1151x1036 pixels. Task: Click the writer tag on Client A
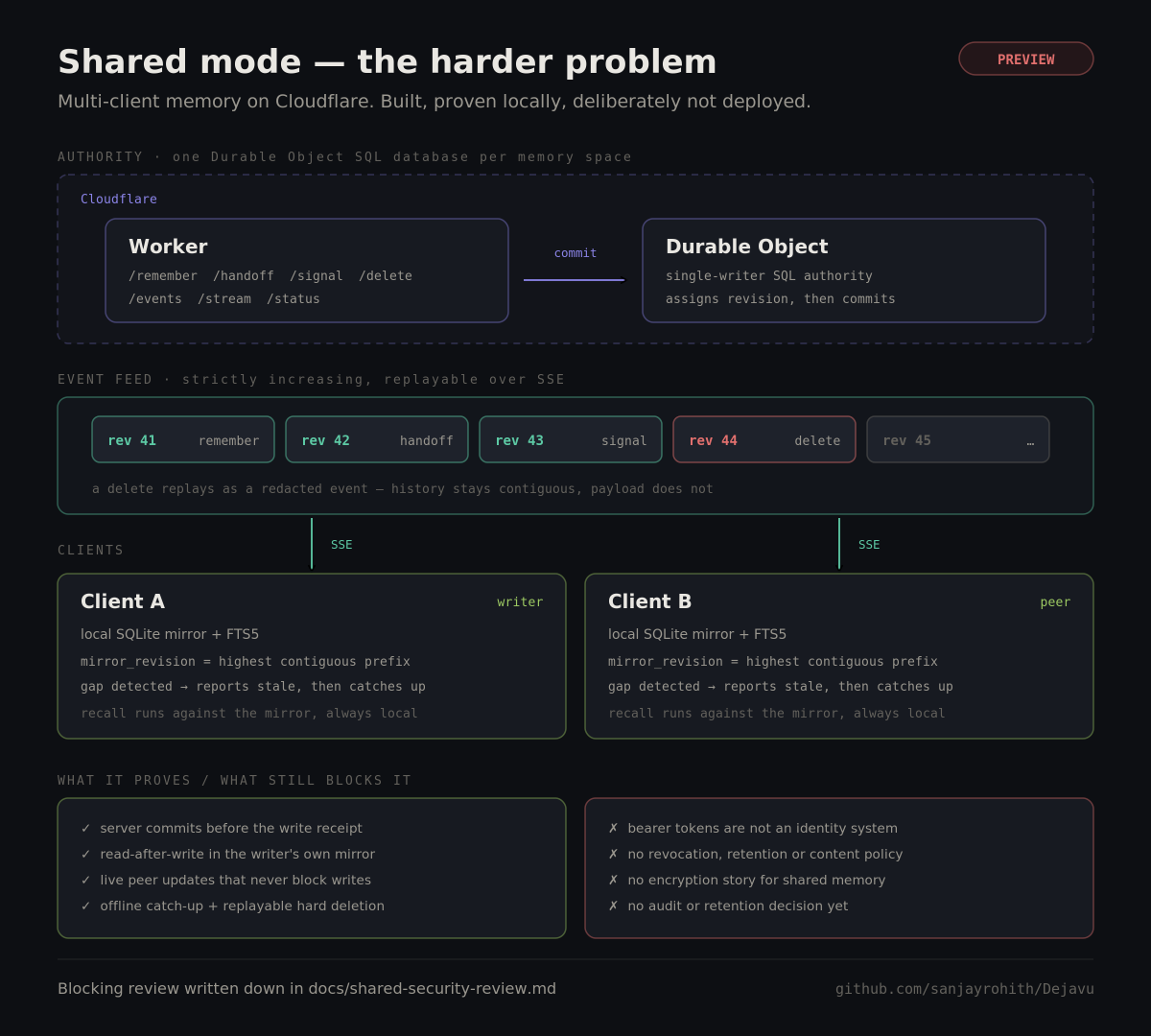pyautogui.click(x=520, y=602)
